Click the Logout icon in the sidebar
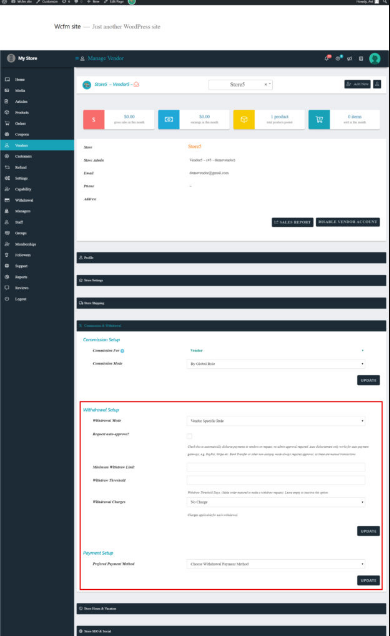 tap(7, 299)
